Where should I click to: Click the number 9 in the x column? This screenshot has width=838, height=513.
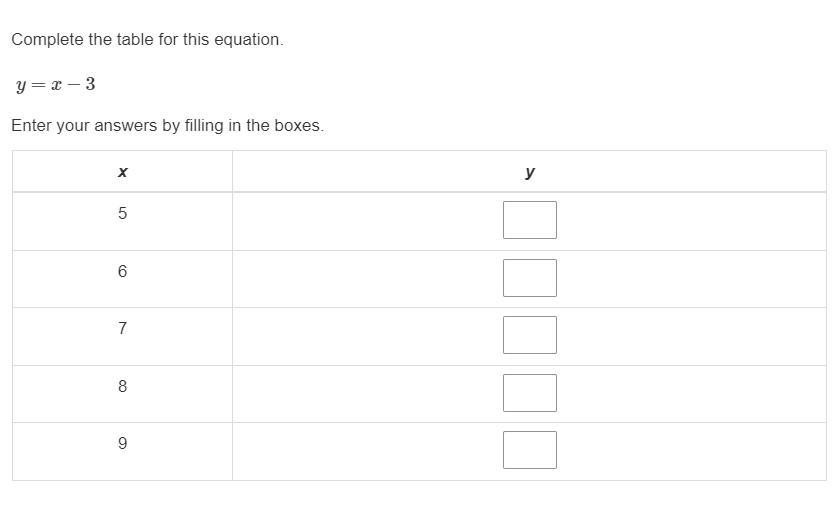[122, 444]
